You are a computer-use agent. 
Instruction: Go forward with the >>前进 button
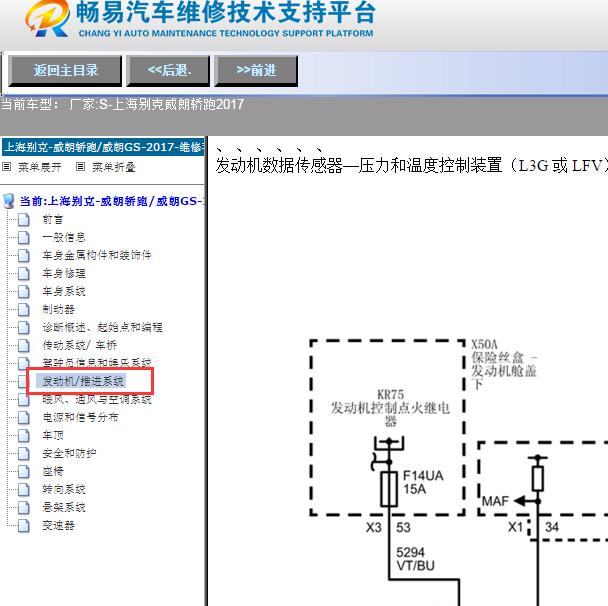click(x=256, y=71)
